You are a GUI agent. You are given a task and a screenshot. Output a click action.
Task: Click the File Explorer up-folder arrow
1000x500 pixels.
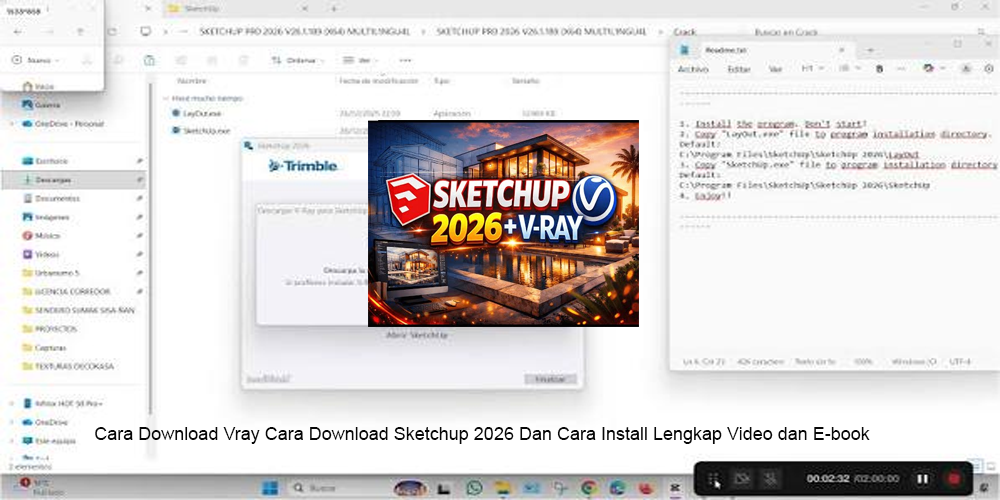coord(80,32)
